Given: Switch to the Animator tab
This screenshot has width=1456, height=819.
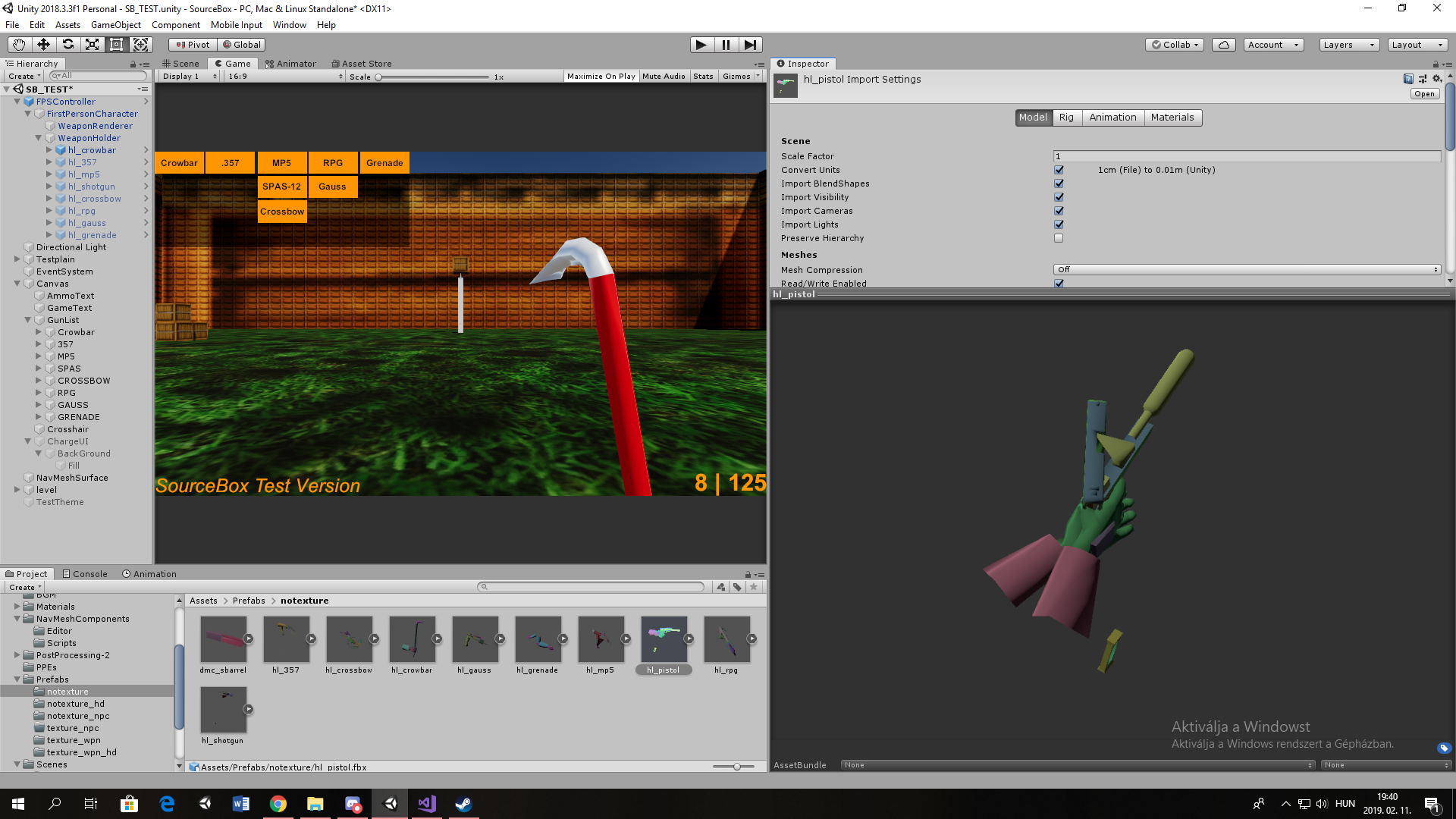Looking at the screenshot, I should click(290, 64).
